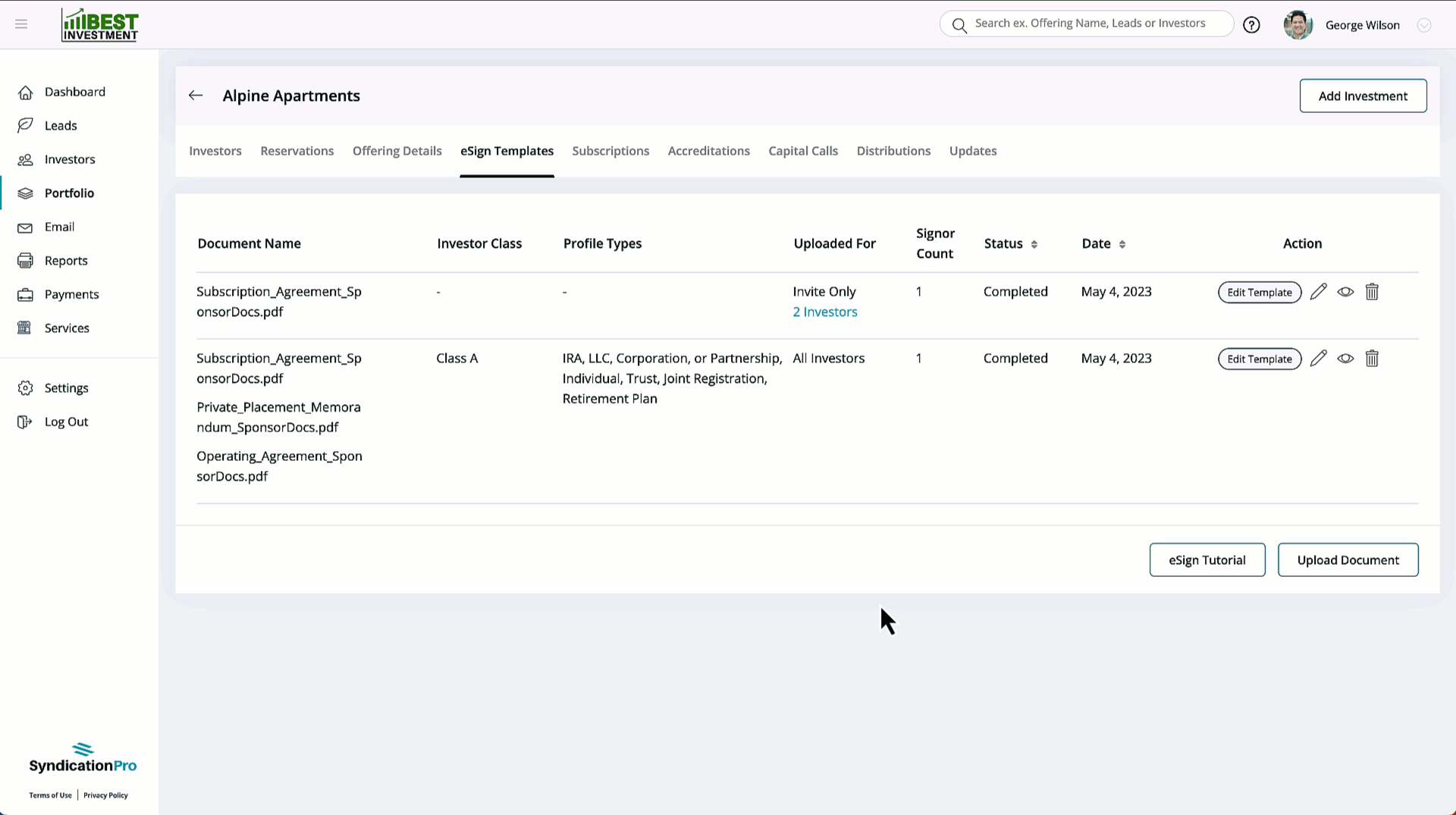Open the Accreditations tab
This screenshot has width=1456, height=815.
coord(709,151)
